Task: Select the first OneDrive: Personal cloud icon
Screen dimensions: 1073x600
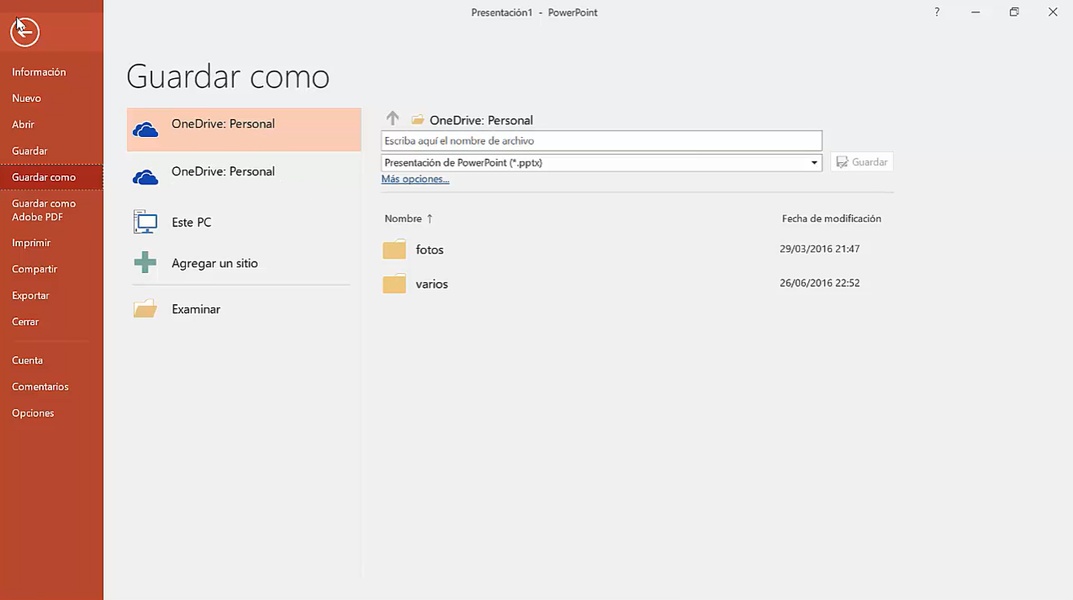Action: click(143, 128)
